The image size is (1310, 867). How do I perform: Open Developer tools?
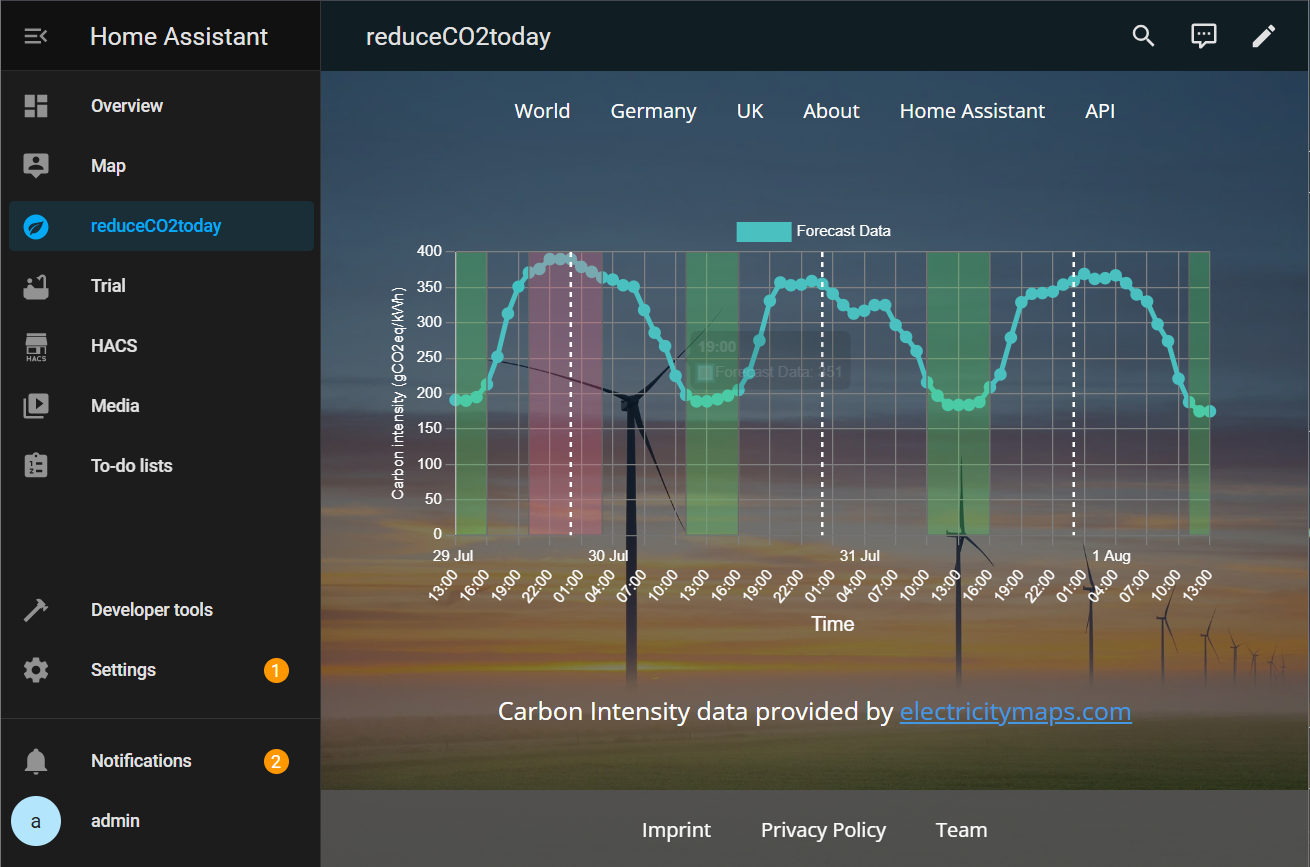tap(161, 610)
